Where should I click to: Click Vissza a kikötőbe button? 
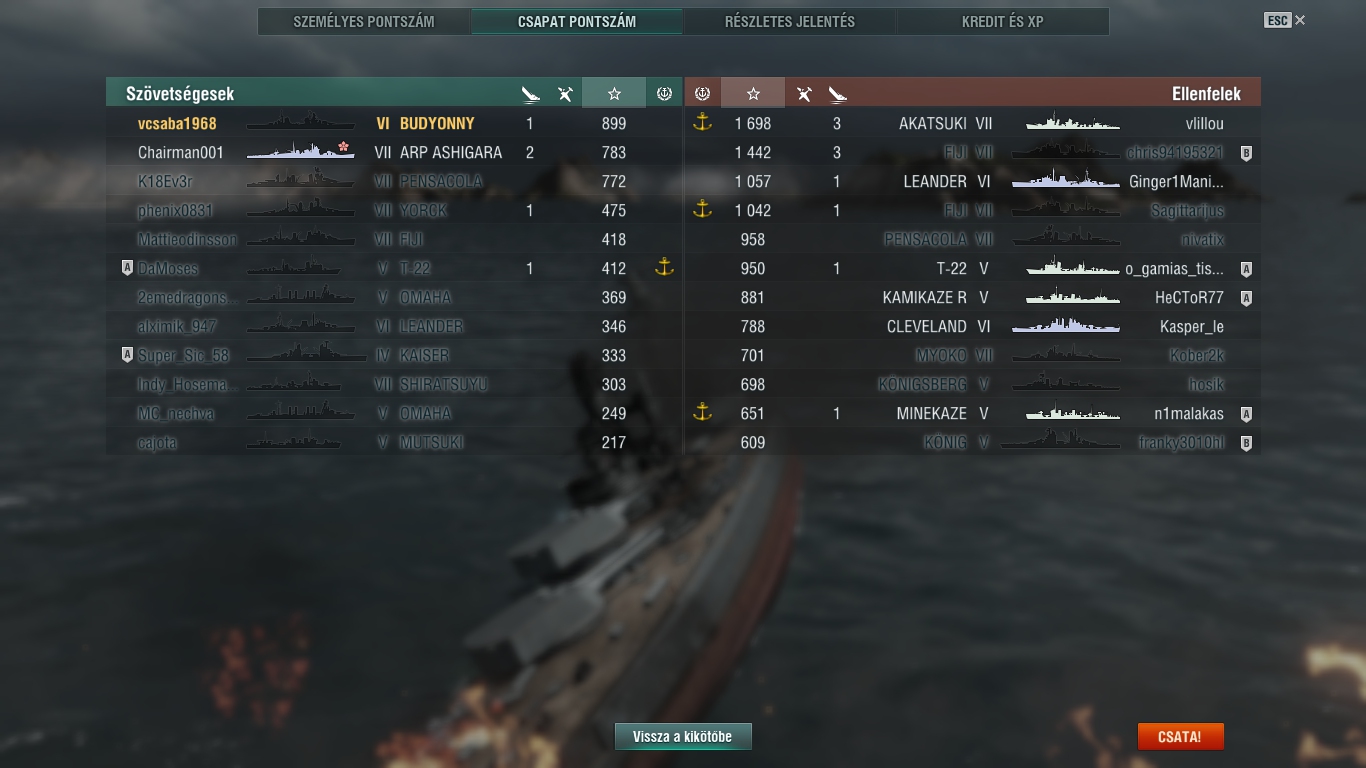(683, 737)
